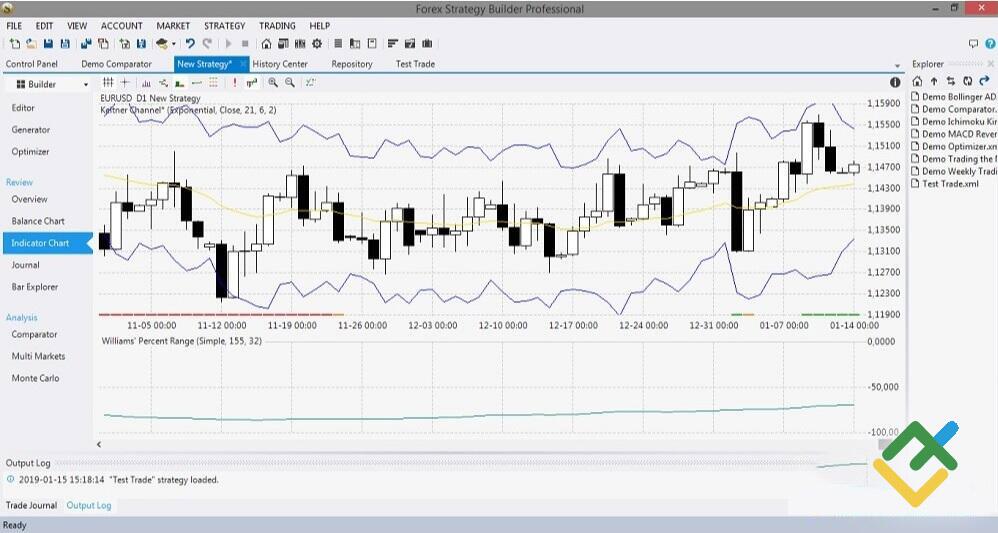The width and height of the screenshot is (998, 533).
Task: Open the STRATEGY menu
Action: coord(225,26)
